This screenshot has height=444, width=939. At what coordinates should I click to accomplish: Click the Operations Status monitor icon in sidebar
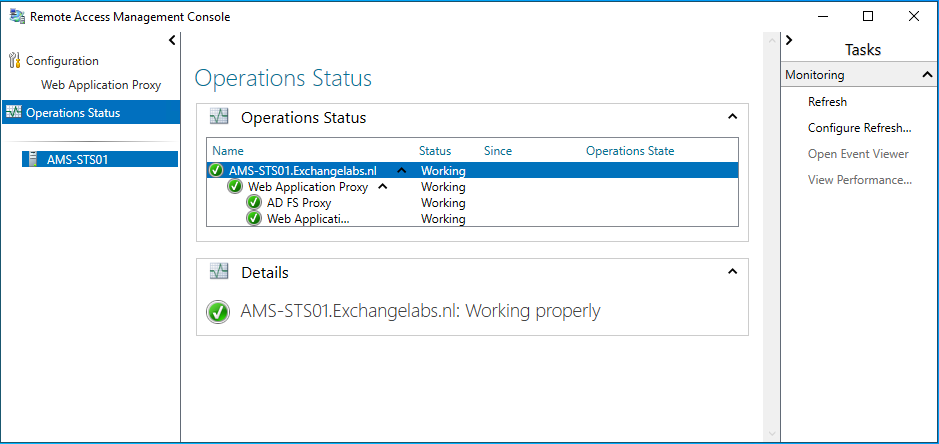click(14, 113)
